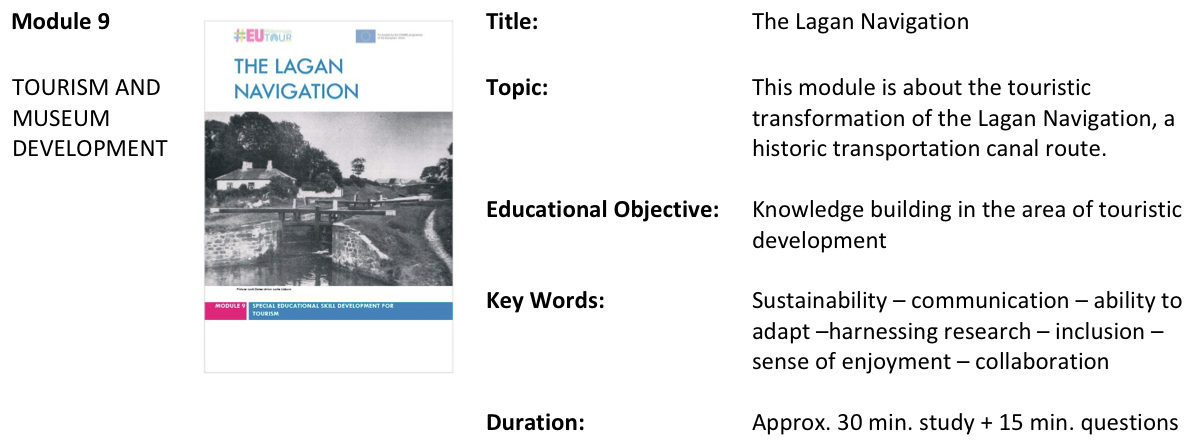Click the Key Words: label
The height and width of the screenshot is (446, 1196).
point(545,300)
